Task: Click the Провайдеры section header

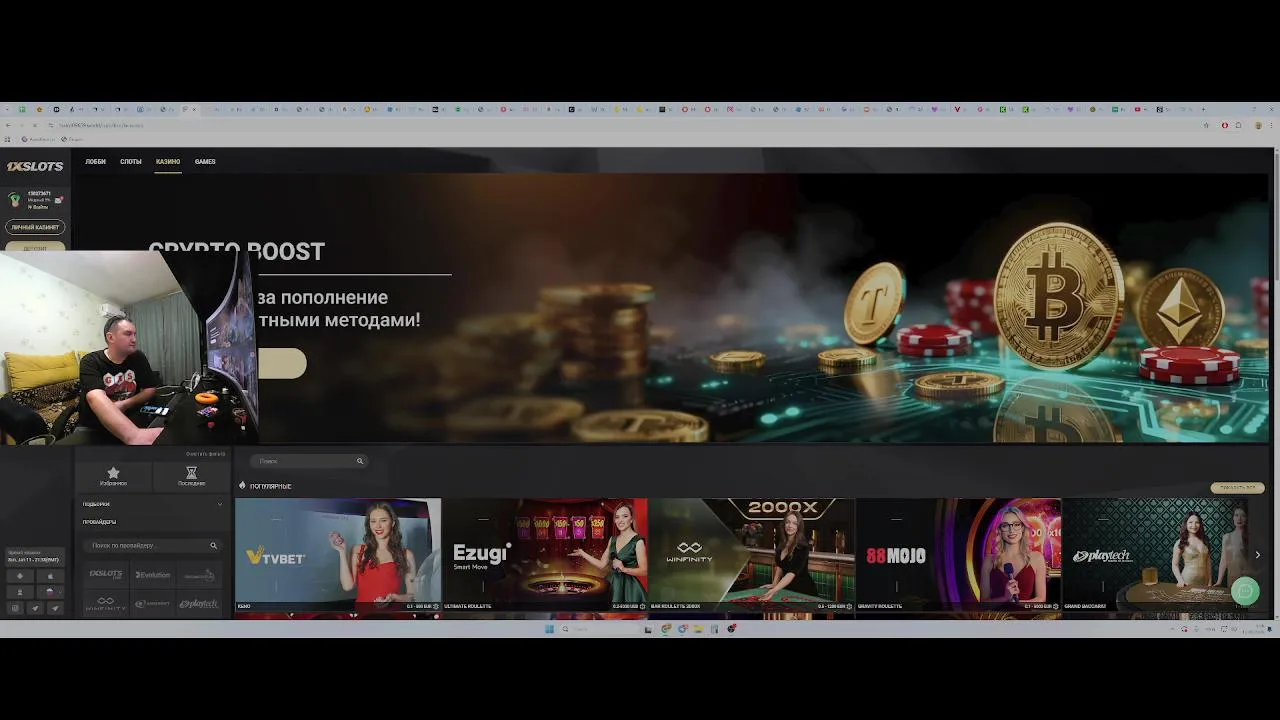Action: 99,522
